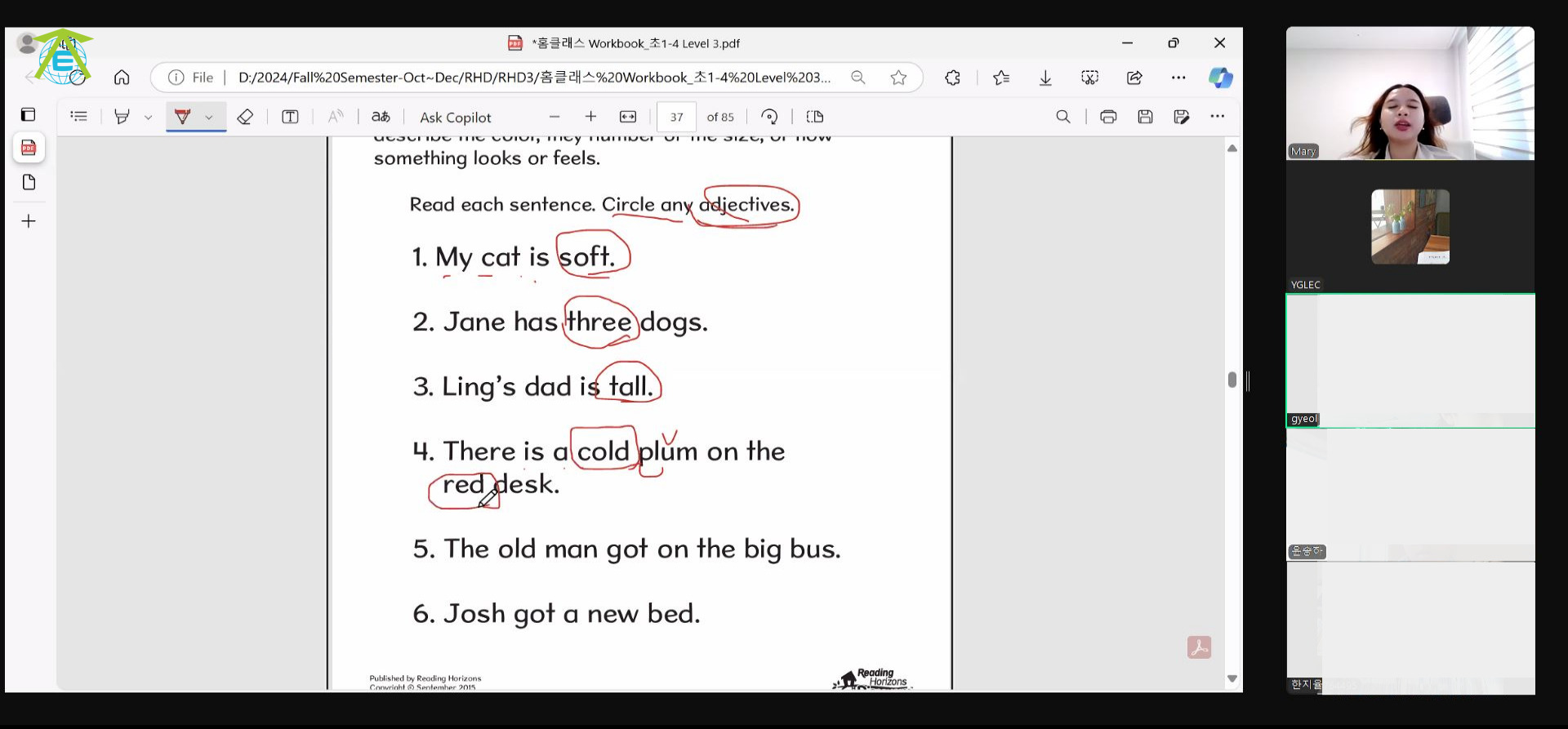1568x729 pixels.
Task: Open the Copilot icon
Action: [x=1221, y=78]
